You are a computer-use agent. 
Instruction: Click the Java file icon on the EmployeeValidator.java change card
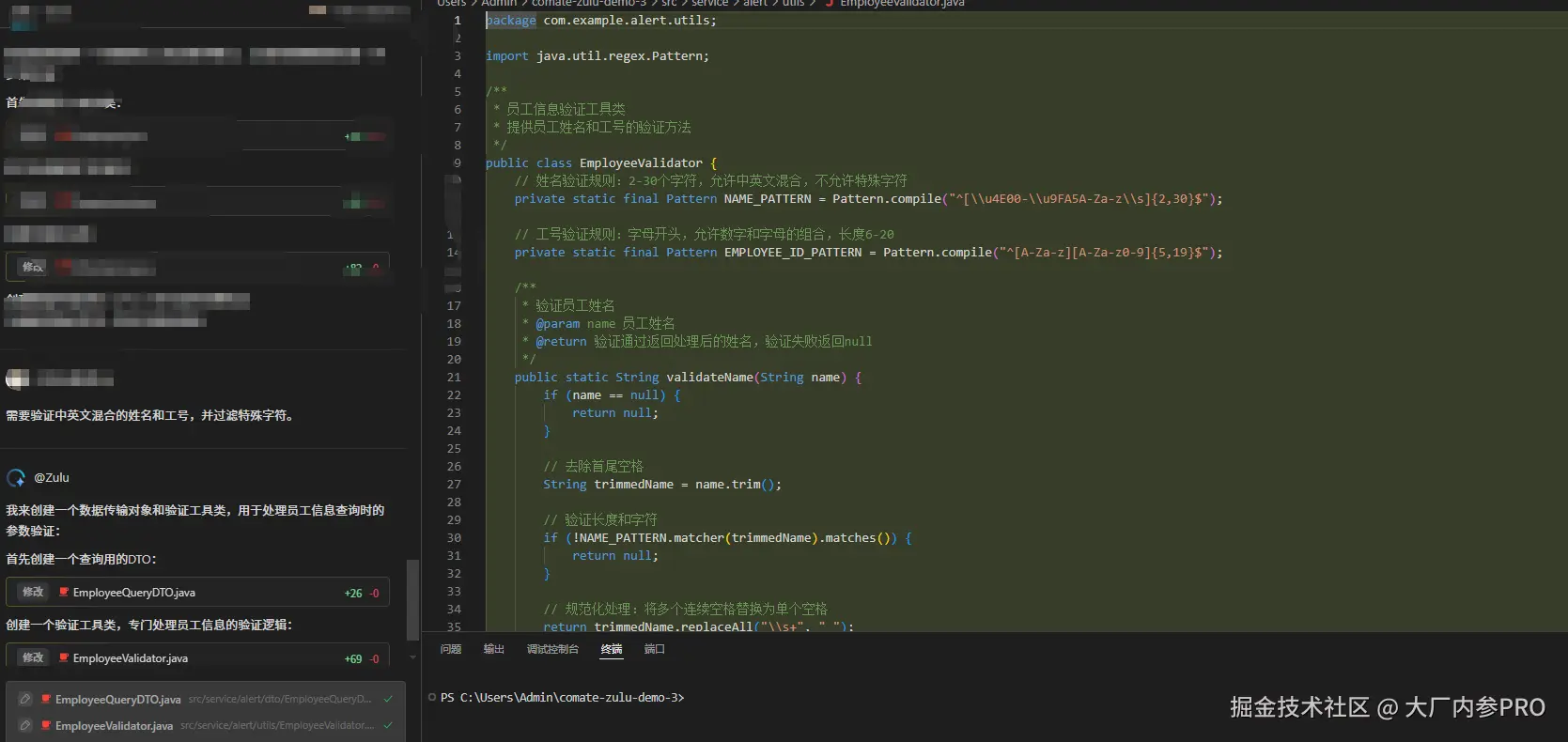click(64, 658)
